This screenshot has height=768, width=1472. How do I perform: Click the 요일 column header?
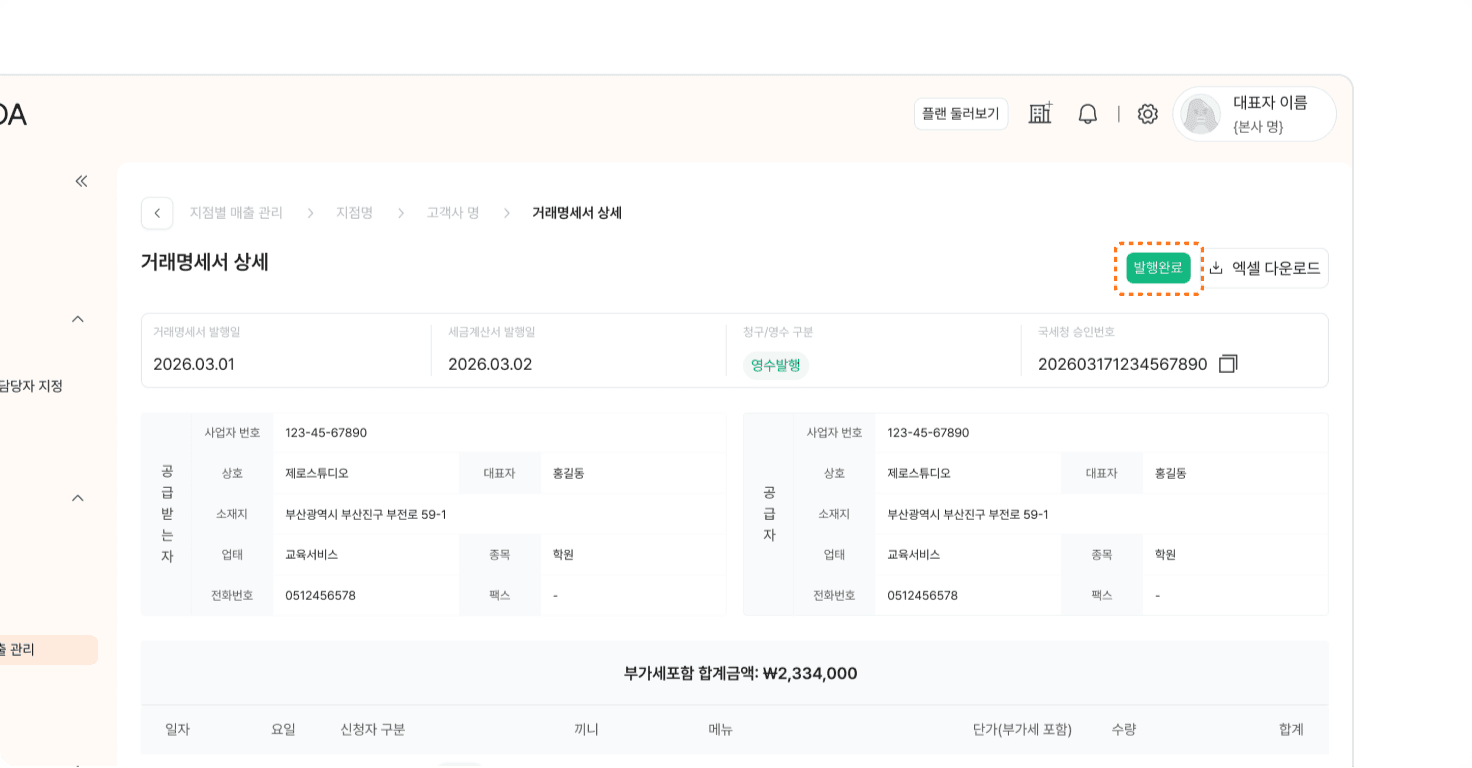tap(284, 730)
